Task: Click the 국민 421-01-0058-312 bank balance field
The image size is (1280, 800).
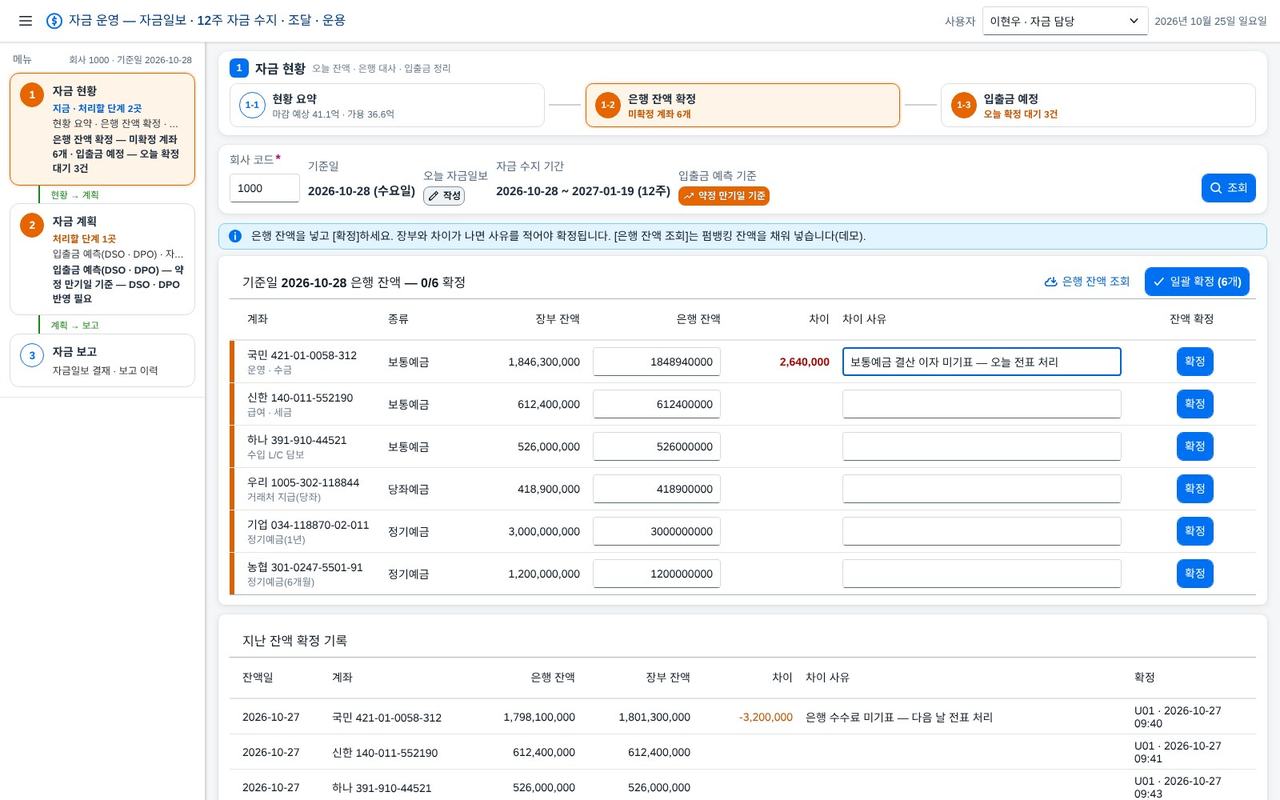Action: tap(657, 362)
